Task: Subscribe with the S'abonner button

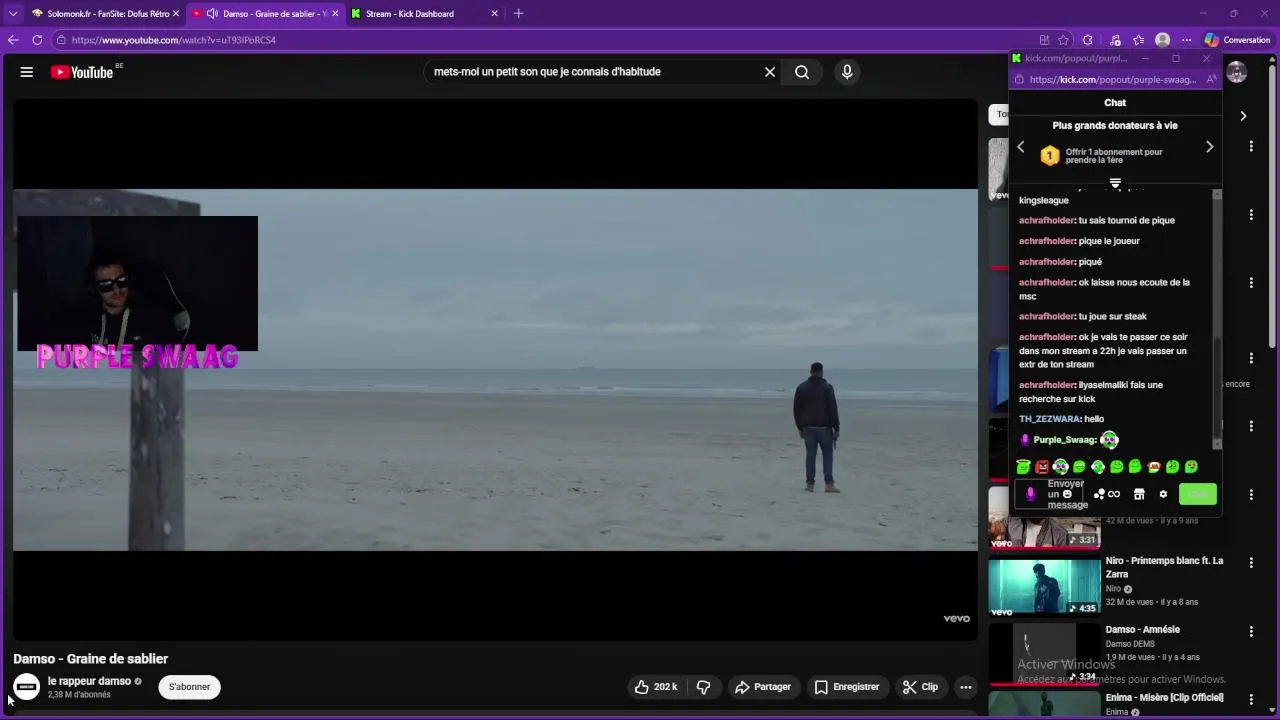Action: click(189, 687)
